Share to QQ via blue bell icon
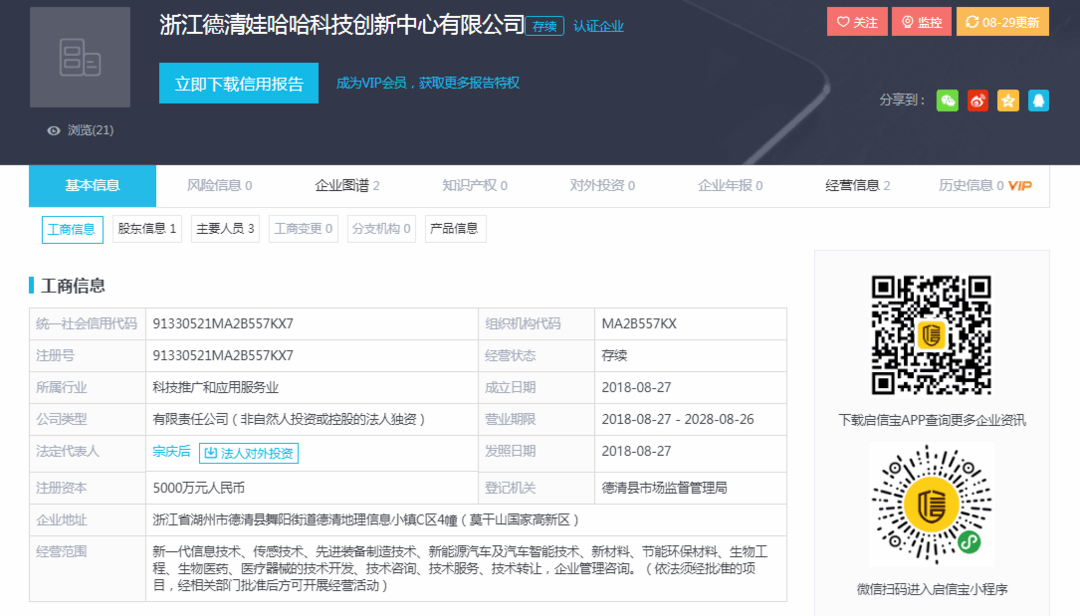The width and height of the screenshot is (1080, 616). [x=1038, y=101]
